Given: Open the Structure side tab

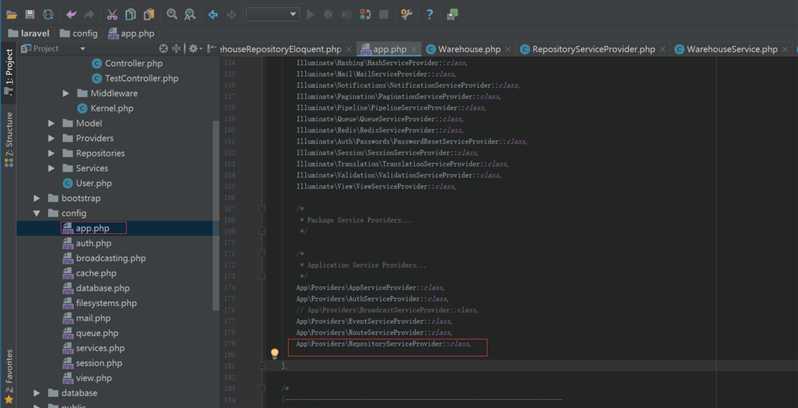Looking at the screenshot, I should tap(9, 139).
